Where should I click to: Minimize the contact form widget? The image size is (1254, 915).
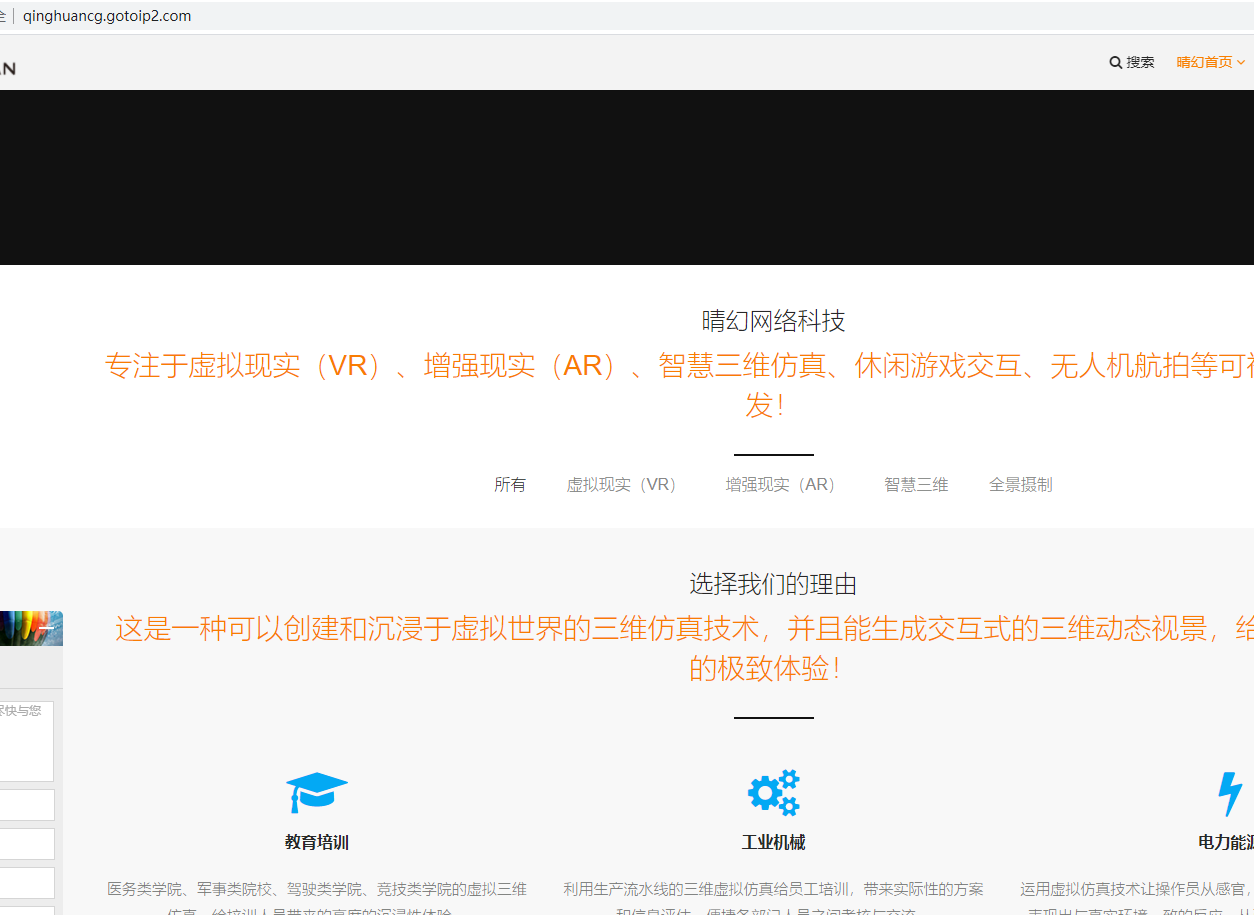coord(47,629)
